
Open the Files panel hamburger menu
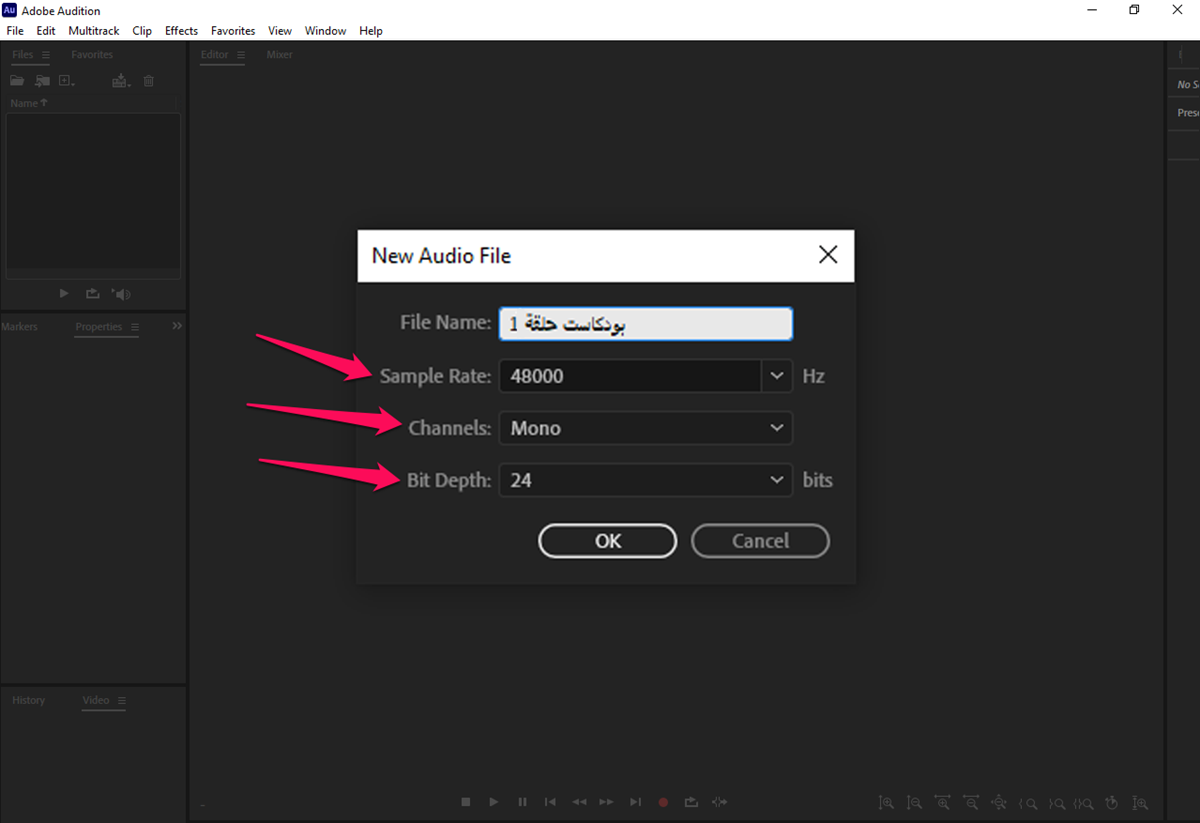[x=46, y=55]
